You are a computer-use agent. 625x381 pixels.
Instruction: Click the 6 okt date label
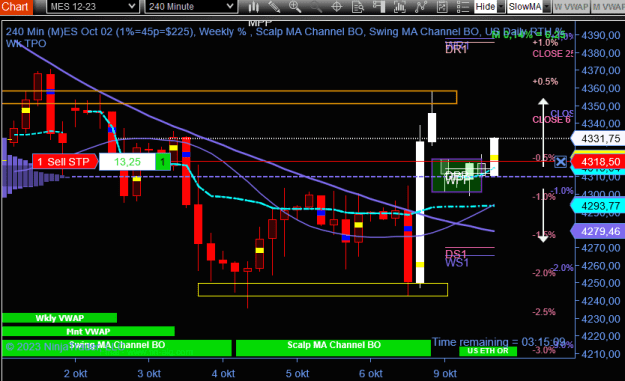coord(371,373)
